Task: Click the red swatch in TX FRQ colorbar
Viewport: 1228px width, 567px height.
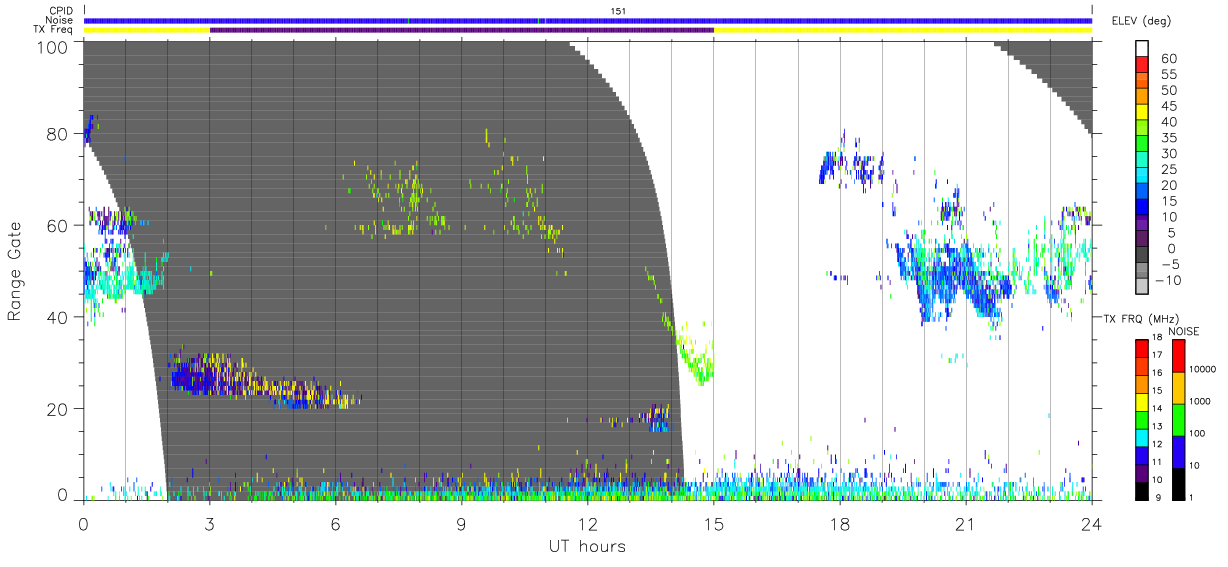Action: point(1142,347)
